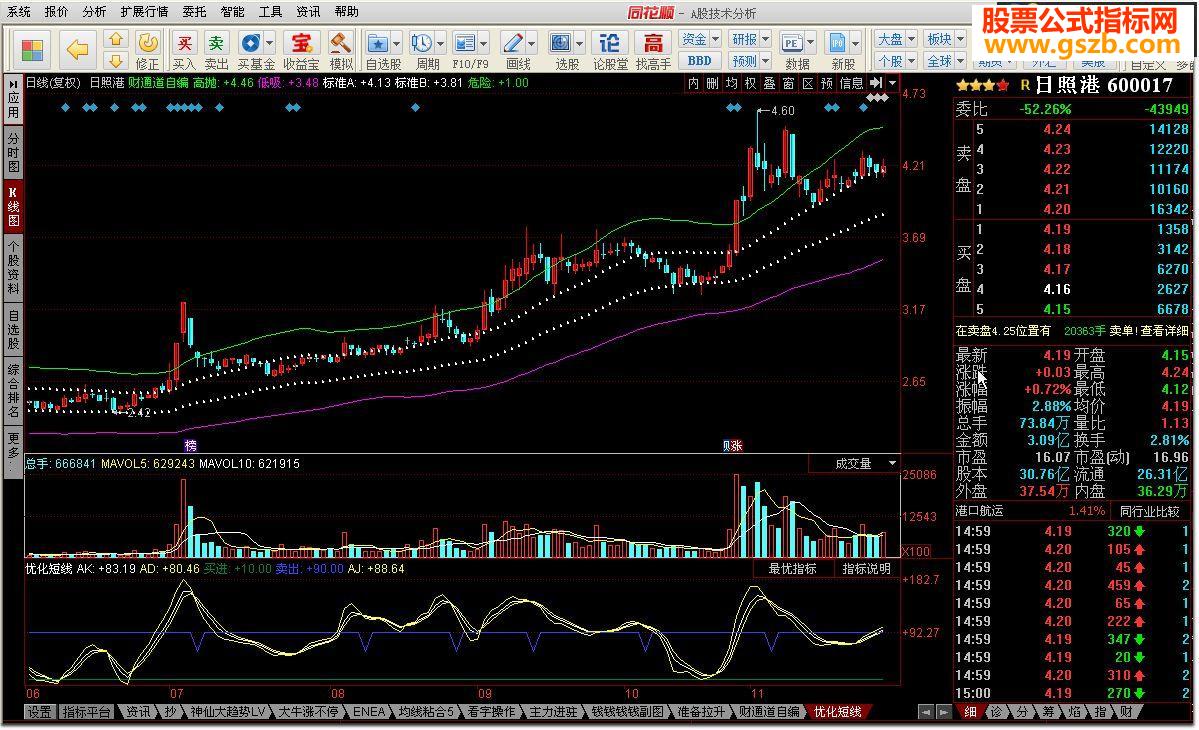Click the left scroll arrow beside indicator tabs
The width and height of the screenshot is (1199, 730).
click(925, 712)
